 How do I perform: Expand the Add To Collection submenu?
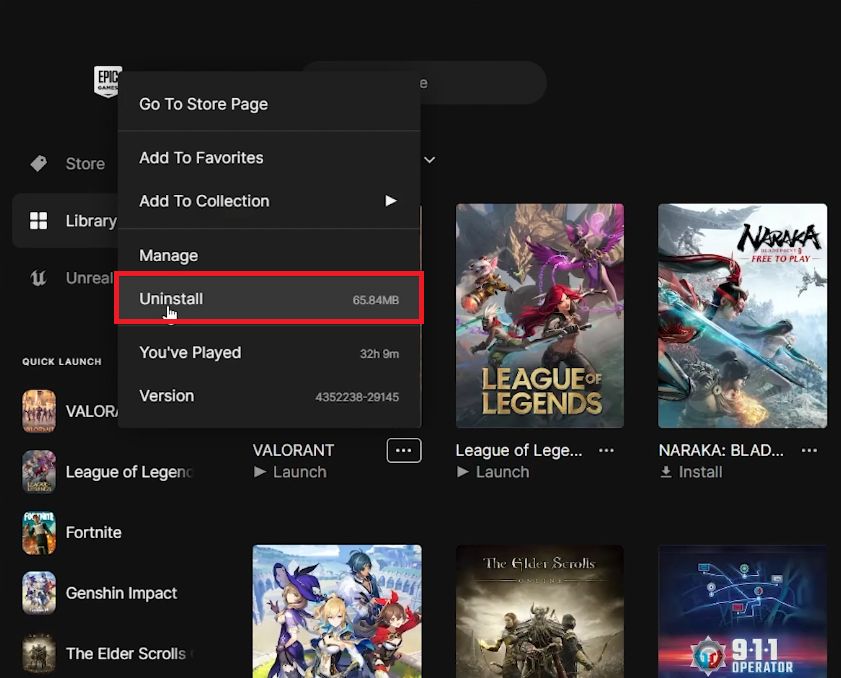click(390, 200)
